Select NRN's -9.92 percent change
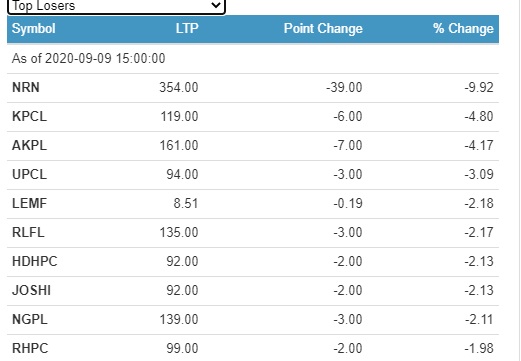 479,88
